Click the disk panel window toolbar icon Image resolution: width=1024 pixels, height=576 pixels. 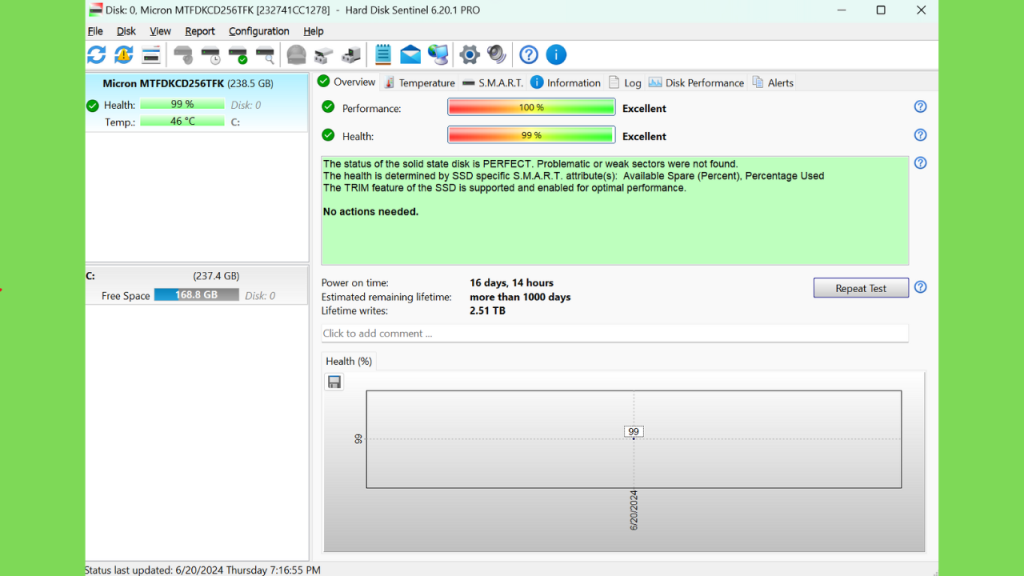(x=151, y=55)
